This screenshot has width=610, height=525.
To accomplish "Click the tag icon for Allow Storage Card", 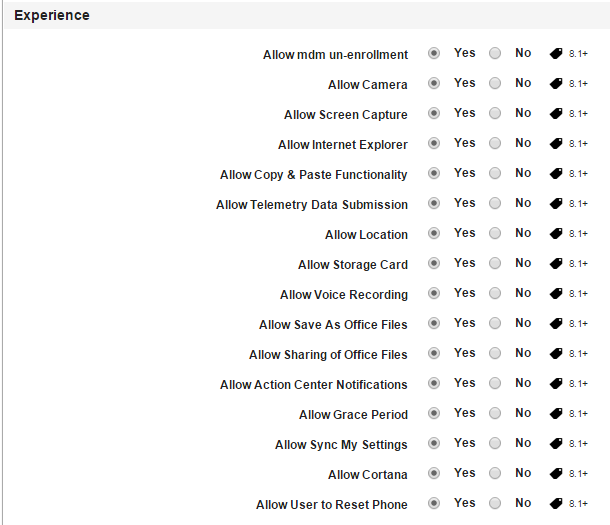I will 556,263.
